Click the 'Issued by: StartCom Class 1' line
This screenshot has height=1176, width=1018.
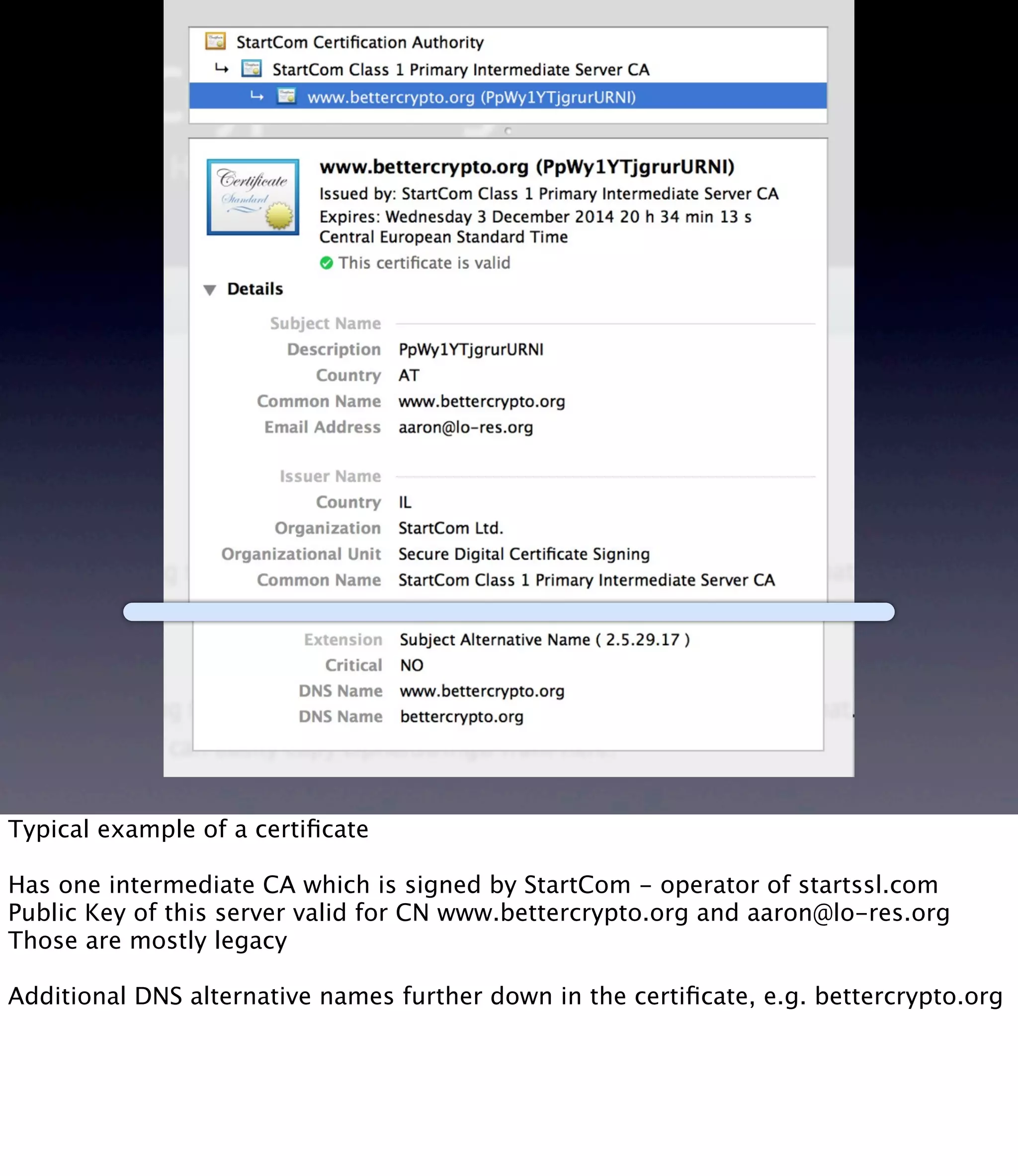click(549, 194)
